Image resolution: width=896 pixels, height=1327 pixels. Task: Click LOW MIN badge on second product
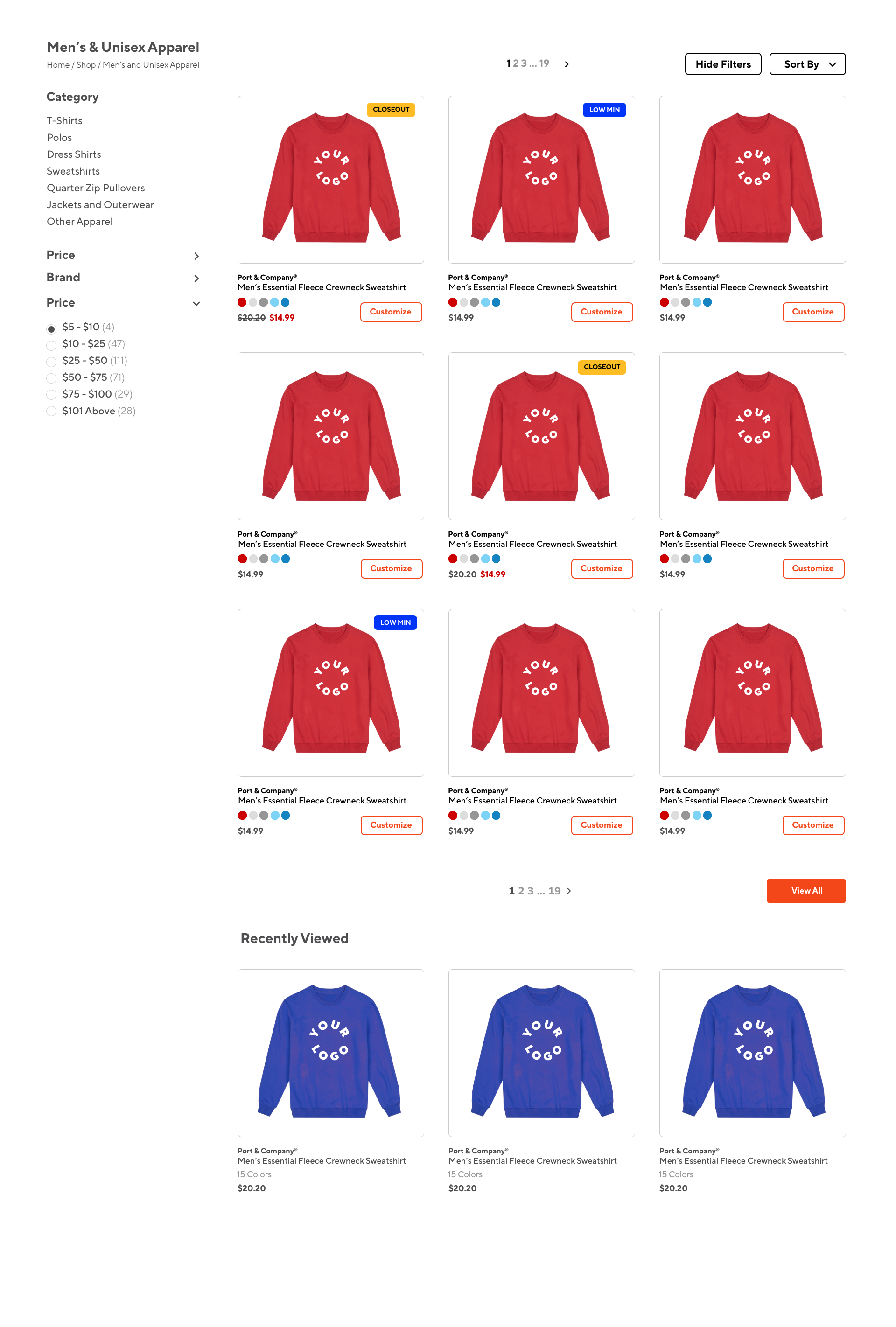(604, 110)
